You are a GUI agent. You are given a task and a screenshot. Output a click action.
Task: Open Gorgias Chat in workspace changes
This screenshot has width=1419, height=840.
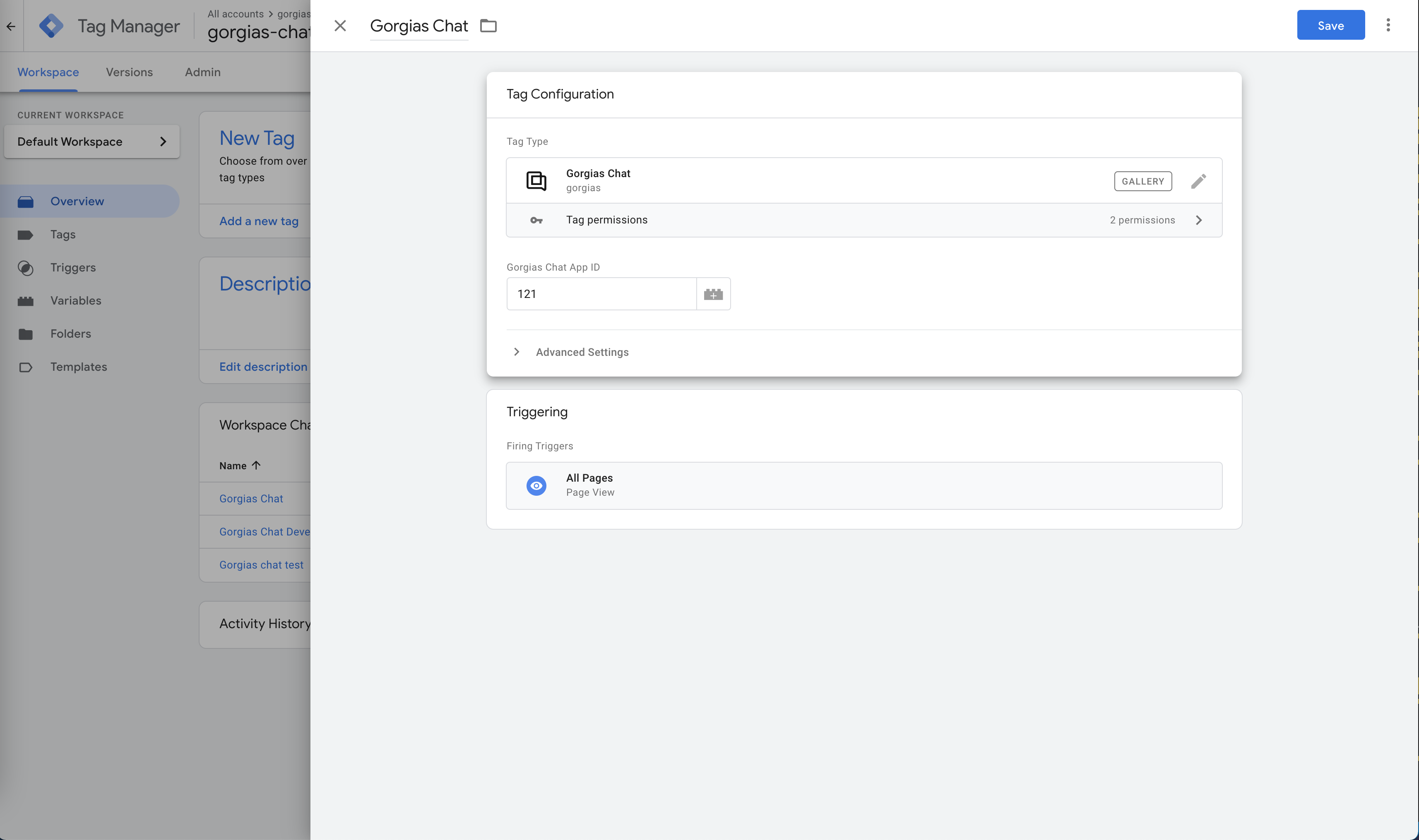(251, 499)
